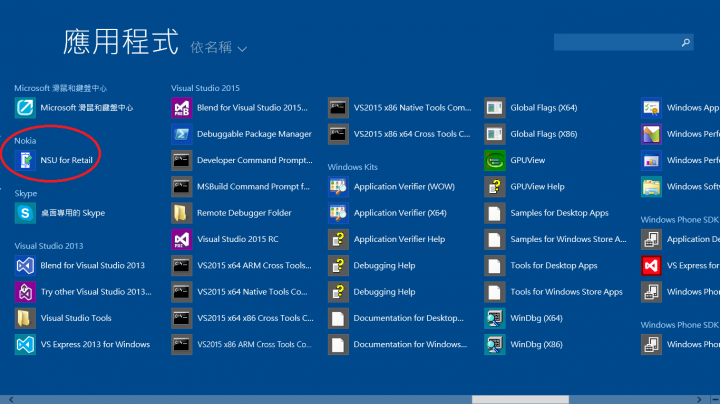Open Documentation for Windows entry
Viewport: 720px width, 404px height.
click(x=398, y=344)
